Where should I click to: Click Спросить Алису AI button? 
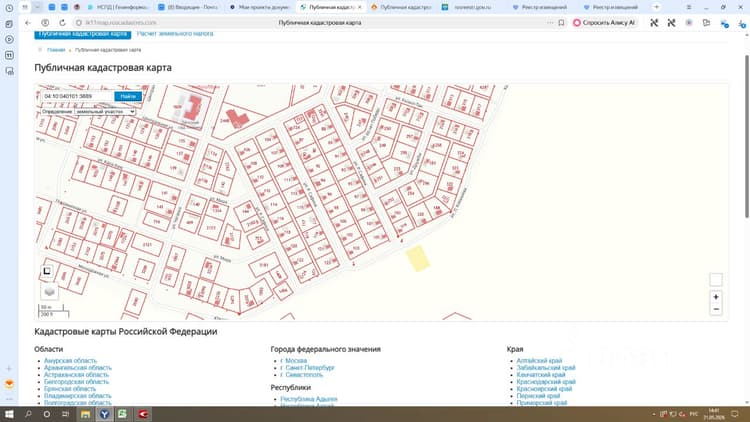(x=605, y=22)
